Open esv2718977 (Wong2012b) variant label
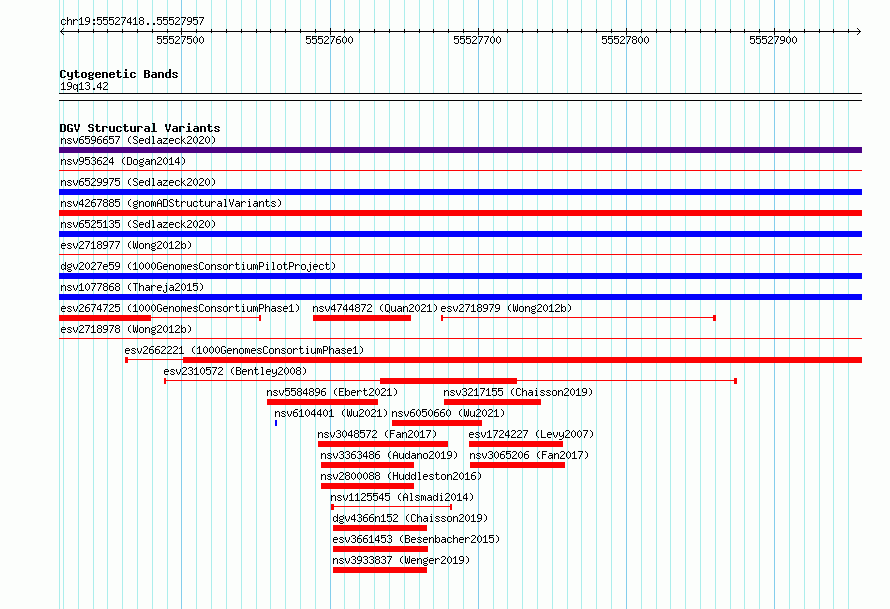Screen dimensions: 890x609 tap(126, 245)
